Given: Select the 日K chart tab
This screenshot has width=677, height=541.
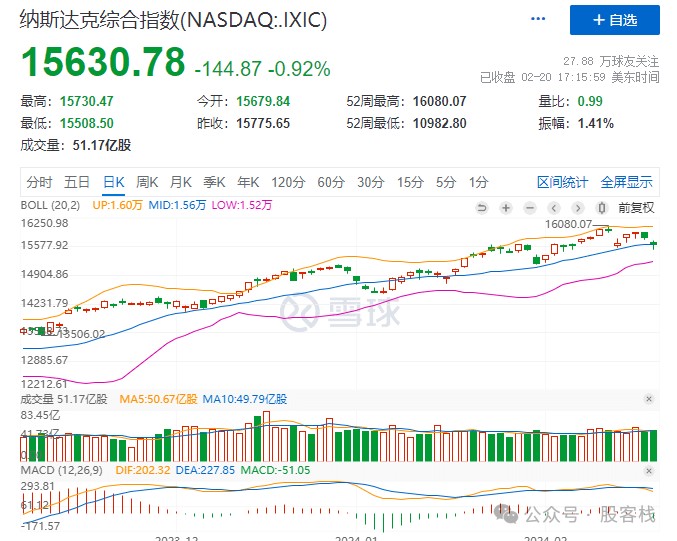Looking at the screenshot, I should pos(114,182).
